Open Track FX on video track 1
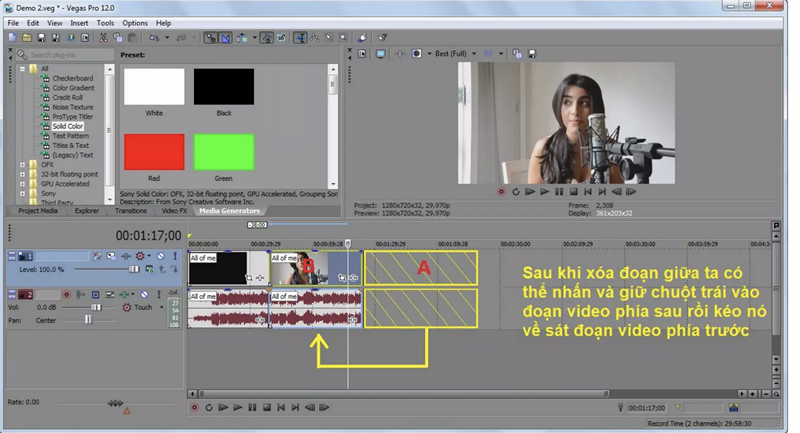800x433 pixels. pos(126,257)
